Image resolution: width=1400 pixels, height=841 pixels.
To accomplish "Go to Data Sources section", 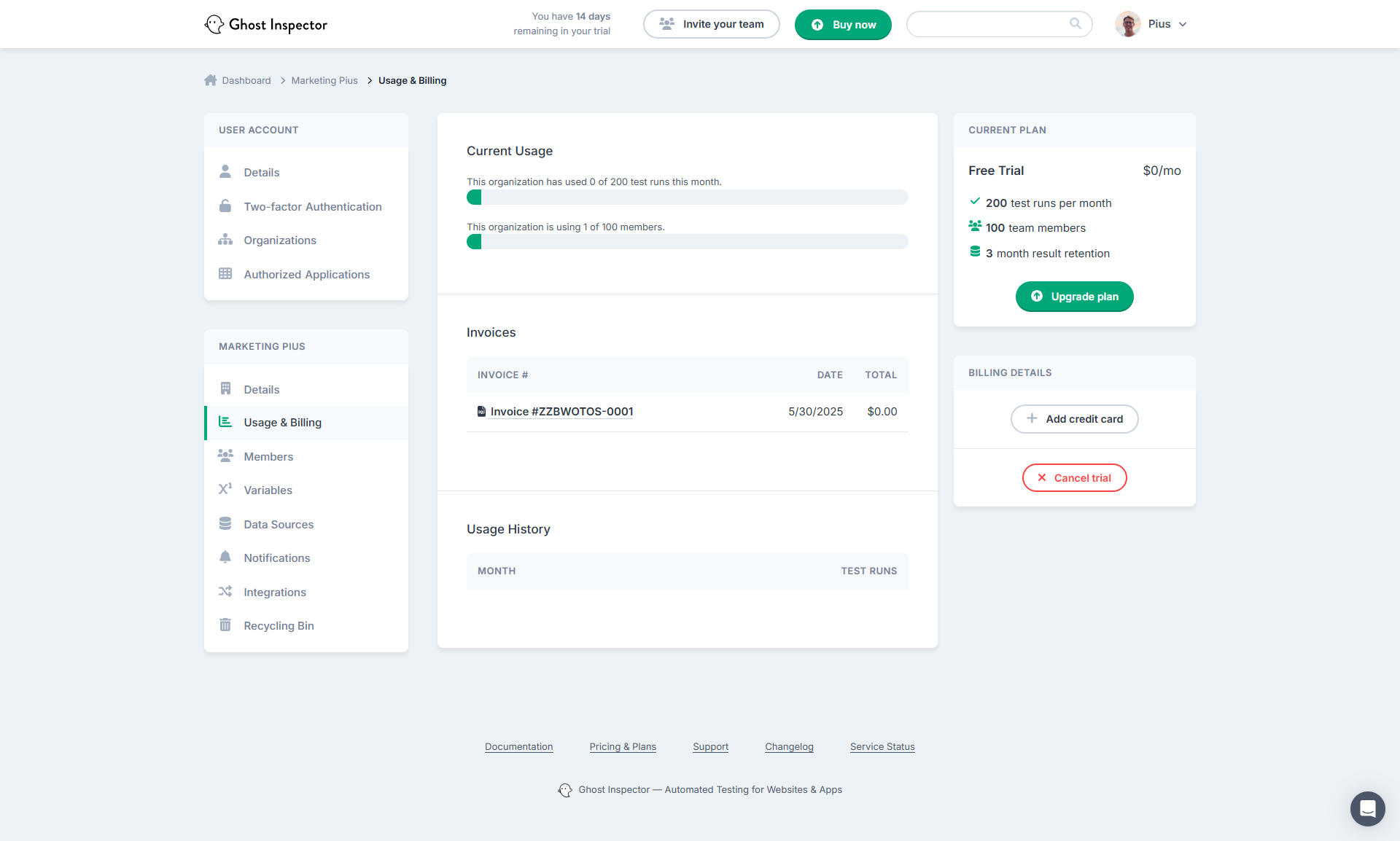I will pyautogui.click(x=279, y=524).
